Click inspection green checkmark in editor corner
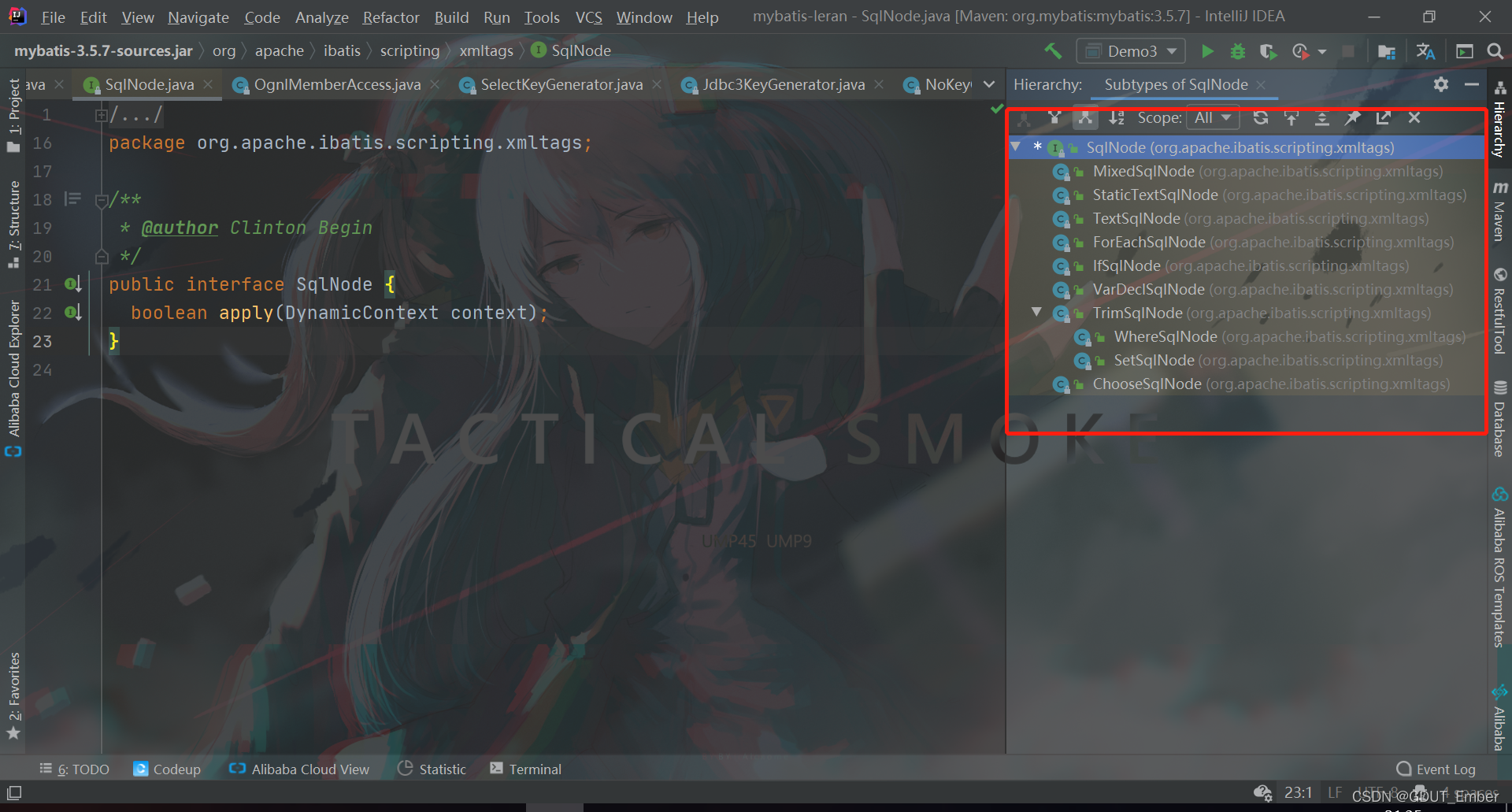Image resolution: width=1512 pixels, height=812 pixels. (997, 109)
